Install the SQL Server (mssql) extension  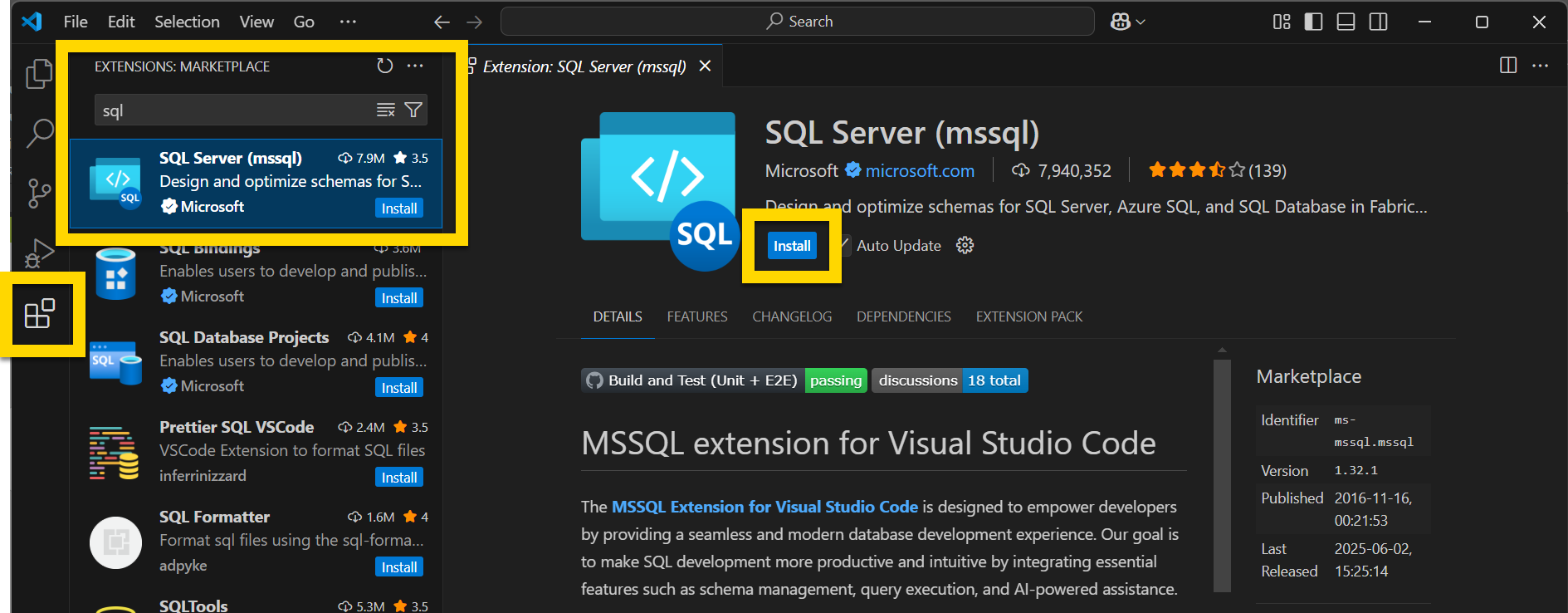(x=792, y=246)
